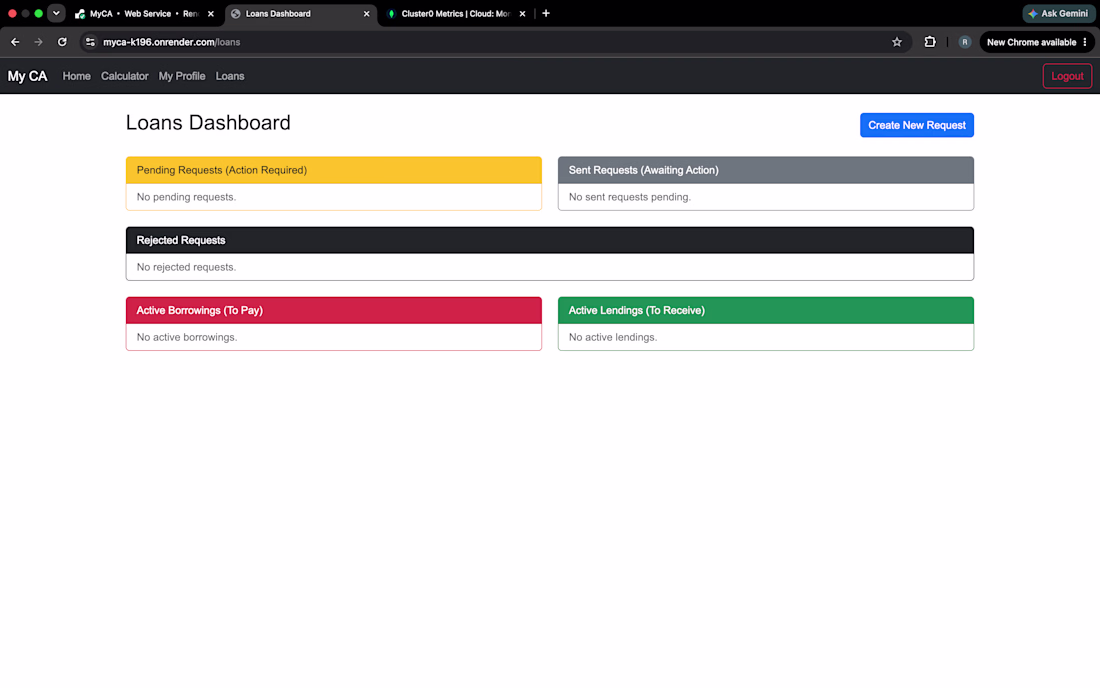Open My Profile in navbar

[182, 76]
